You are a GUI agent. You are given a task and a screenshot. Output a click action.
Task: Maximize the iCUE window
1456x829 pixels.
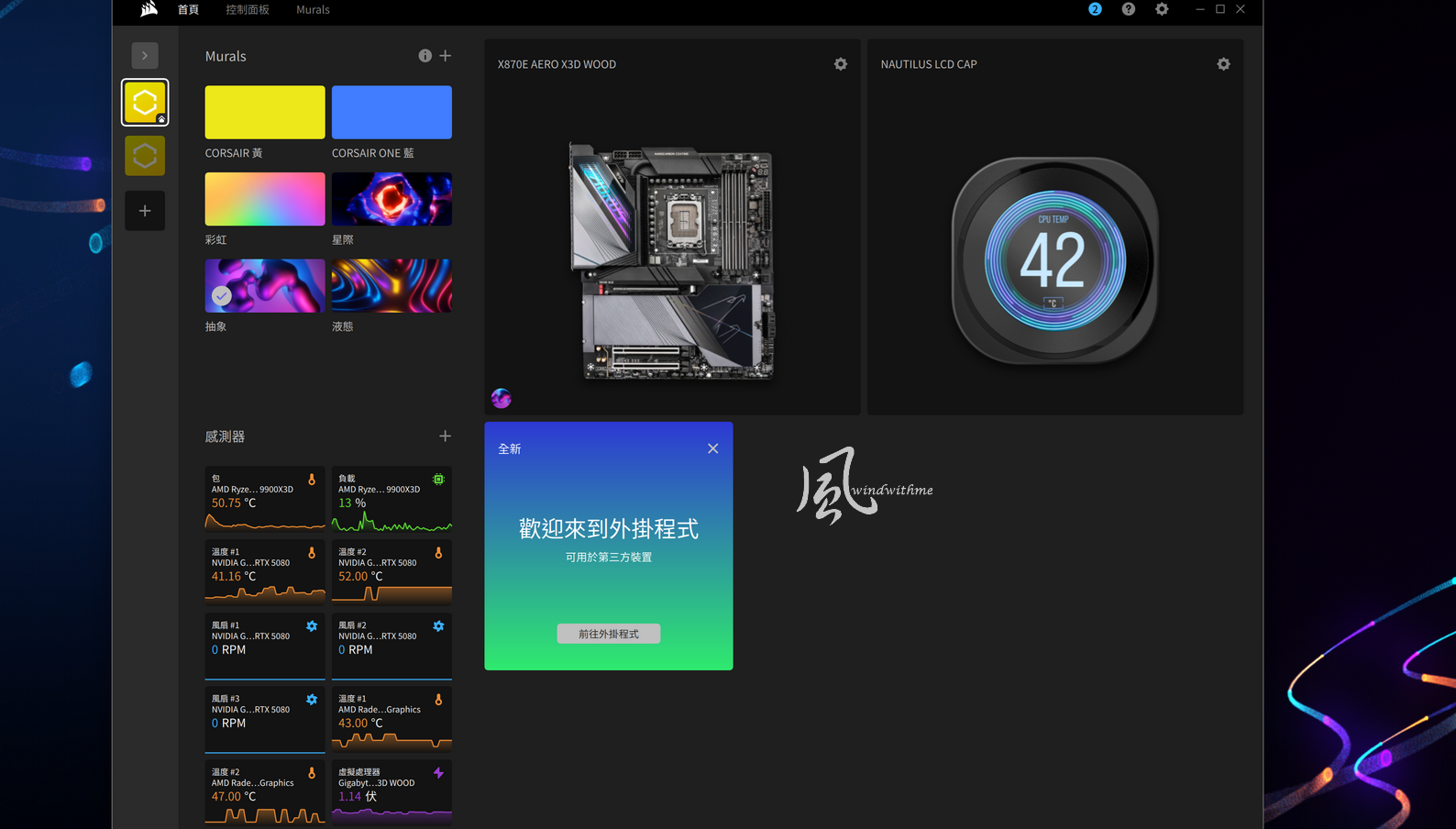point(1220,9)
